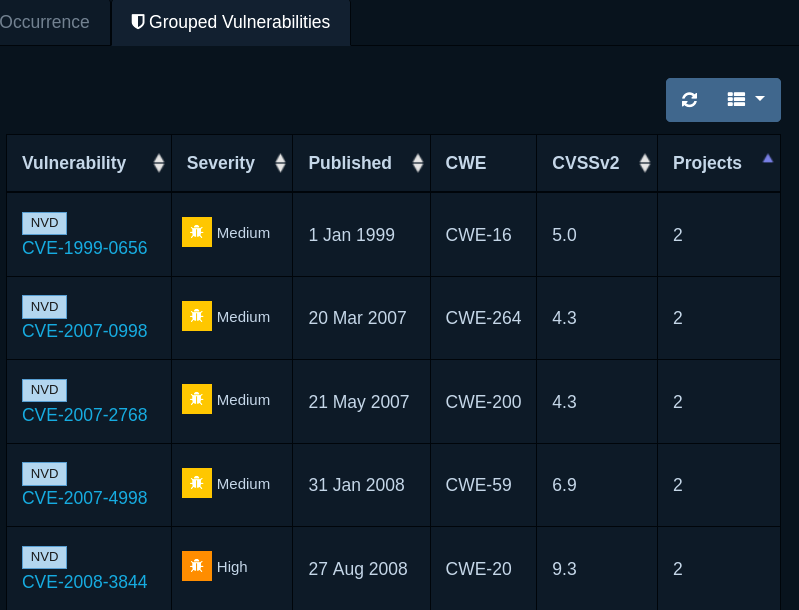Image resolution: width=799 pixels, height=610 pixels.
Task: Click NVD badge for CVE-1999-0656
Action: [44, 223]
